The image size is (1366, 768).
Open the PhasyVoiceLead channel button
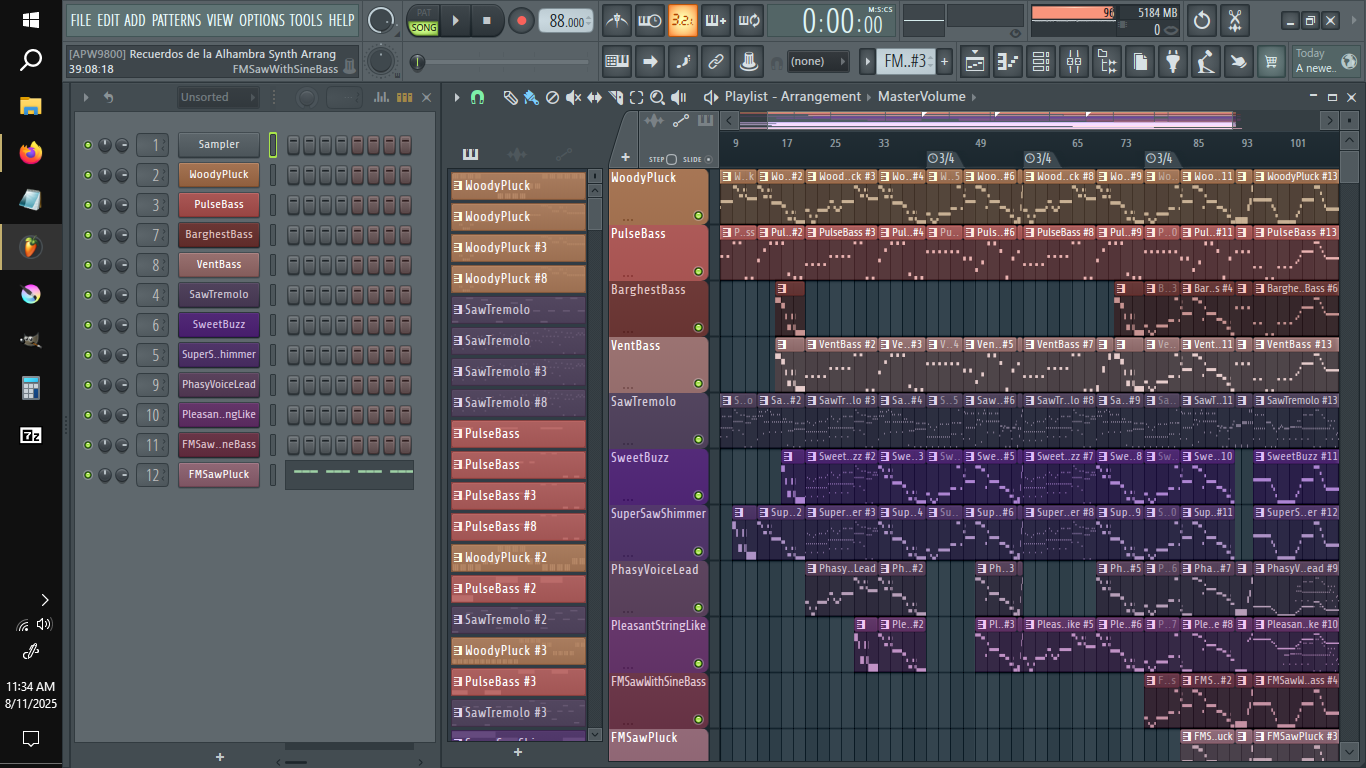coord(219,385)
